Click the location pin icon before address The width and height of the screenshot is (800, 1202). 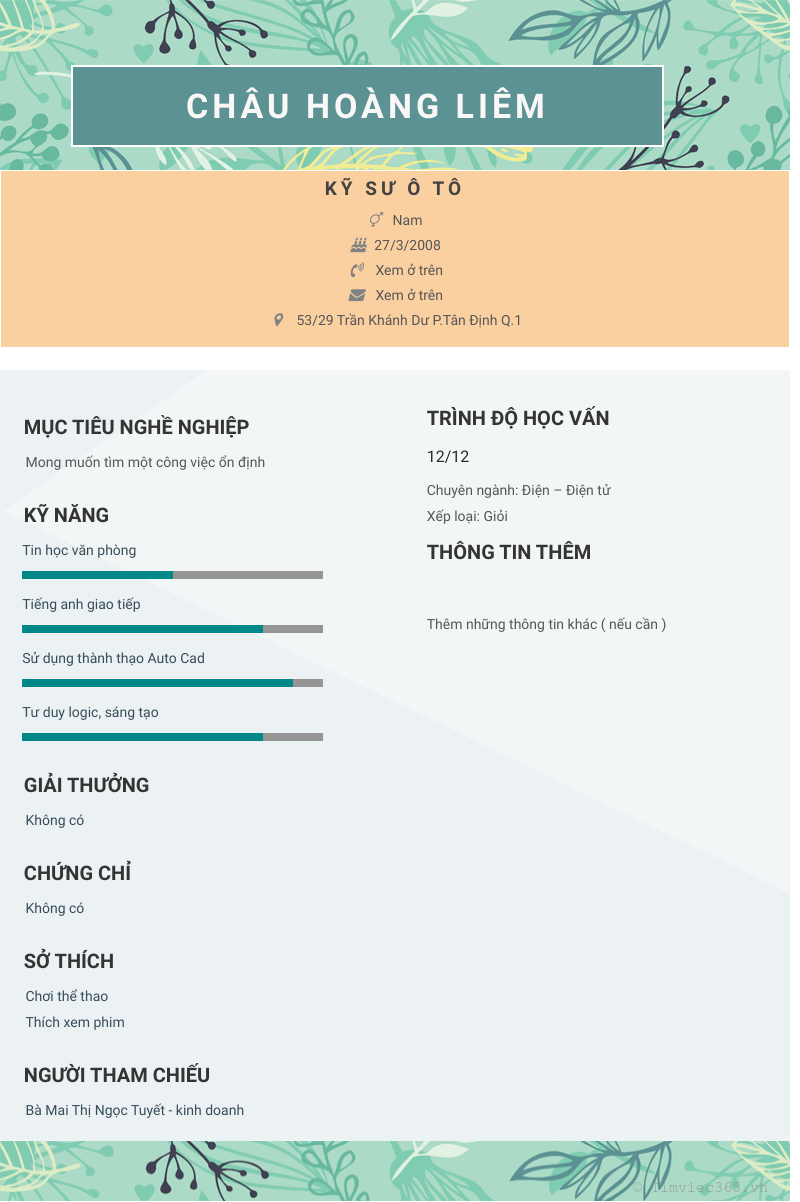click(279, 320)
